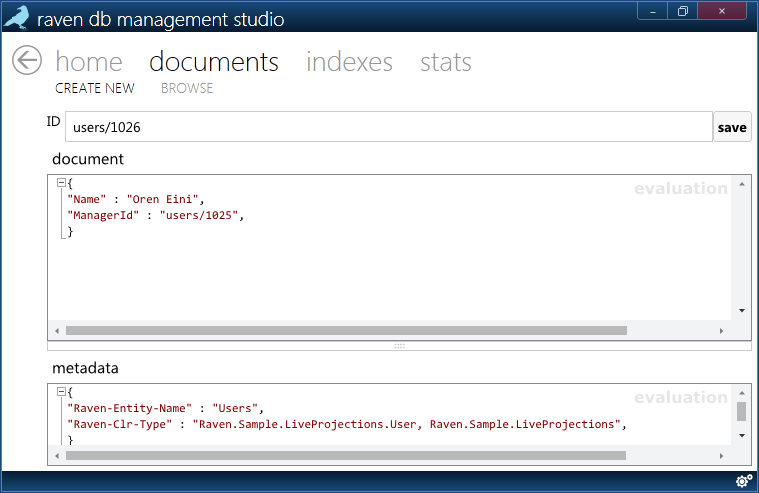
Task: Minimize the management studio window
Action: tap(653, 11)
